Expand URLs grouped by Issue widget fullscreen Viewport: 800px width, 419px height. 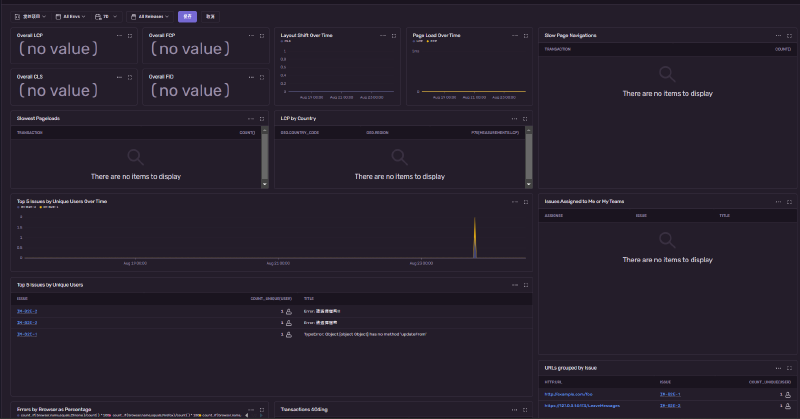pyautogui.click(x=790, y=368)
